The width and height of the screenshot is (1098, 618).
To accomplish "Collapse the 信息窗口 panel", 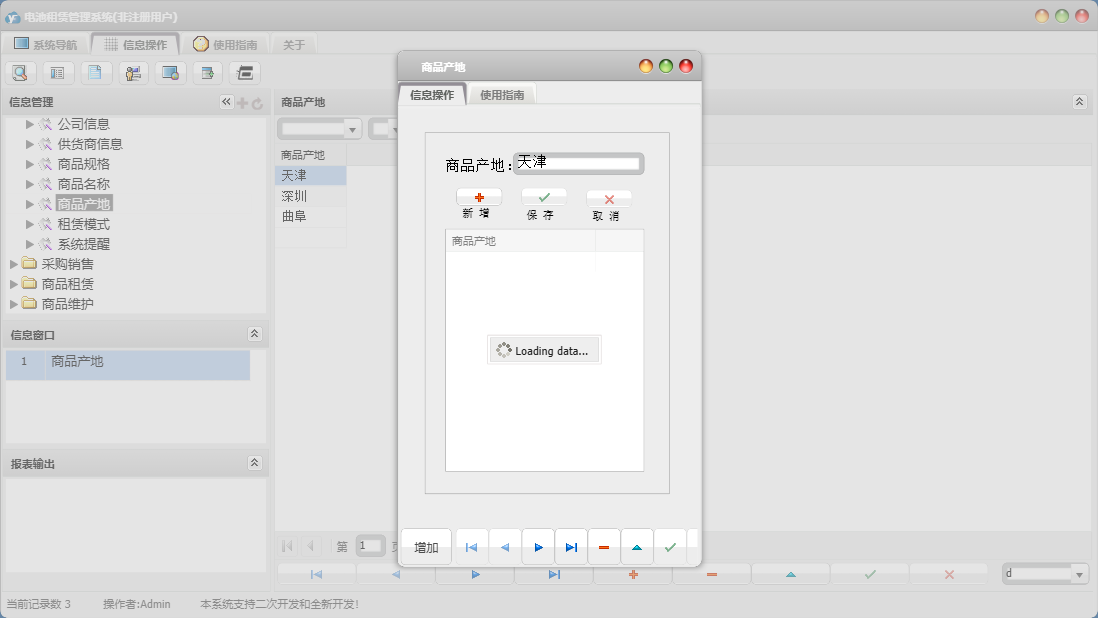I will 254,334.
